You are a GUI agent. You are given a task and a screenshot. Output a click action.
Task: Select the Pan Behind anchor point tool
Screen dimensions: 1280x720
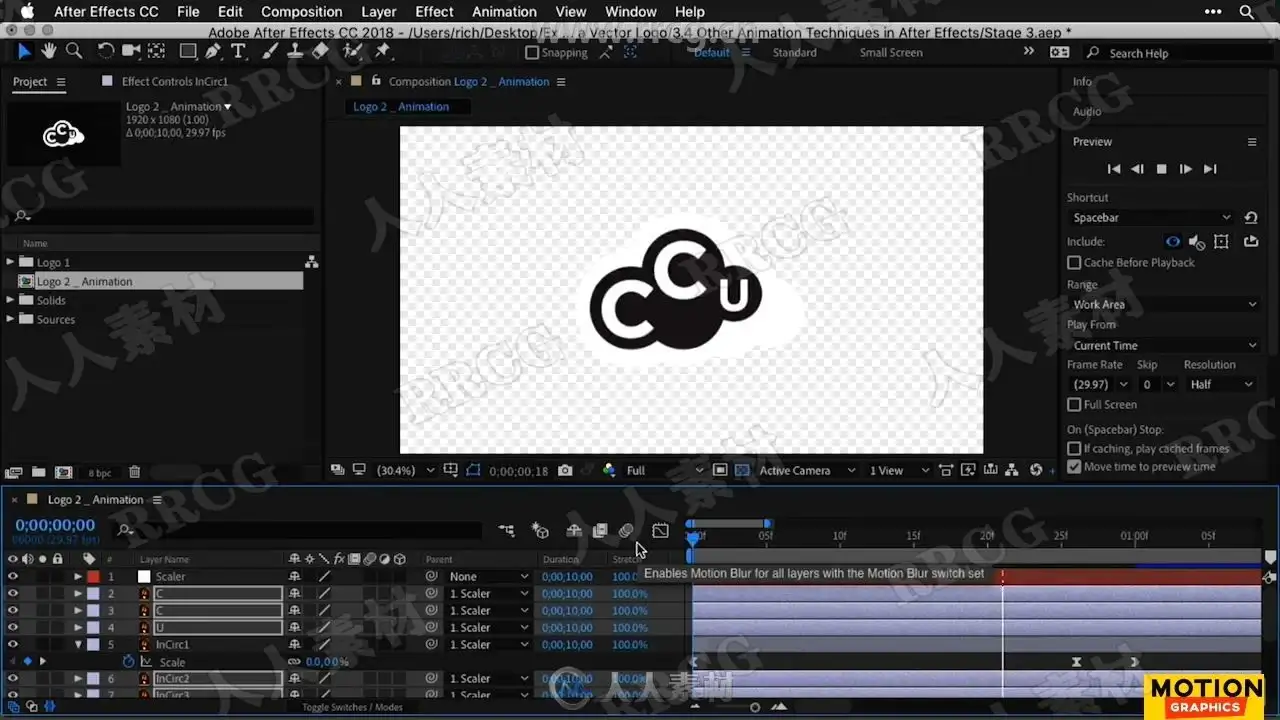[x=157, y=51]
